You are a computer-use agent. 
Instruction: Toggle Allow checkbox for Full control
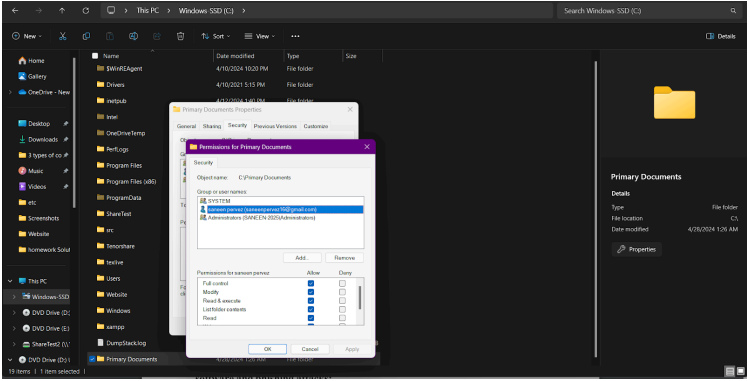tap(311, 283)
